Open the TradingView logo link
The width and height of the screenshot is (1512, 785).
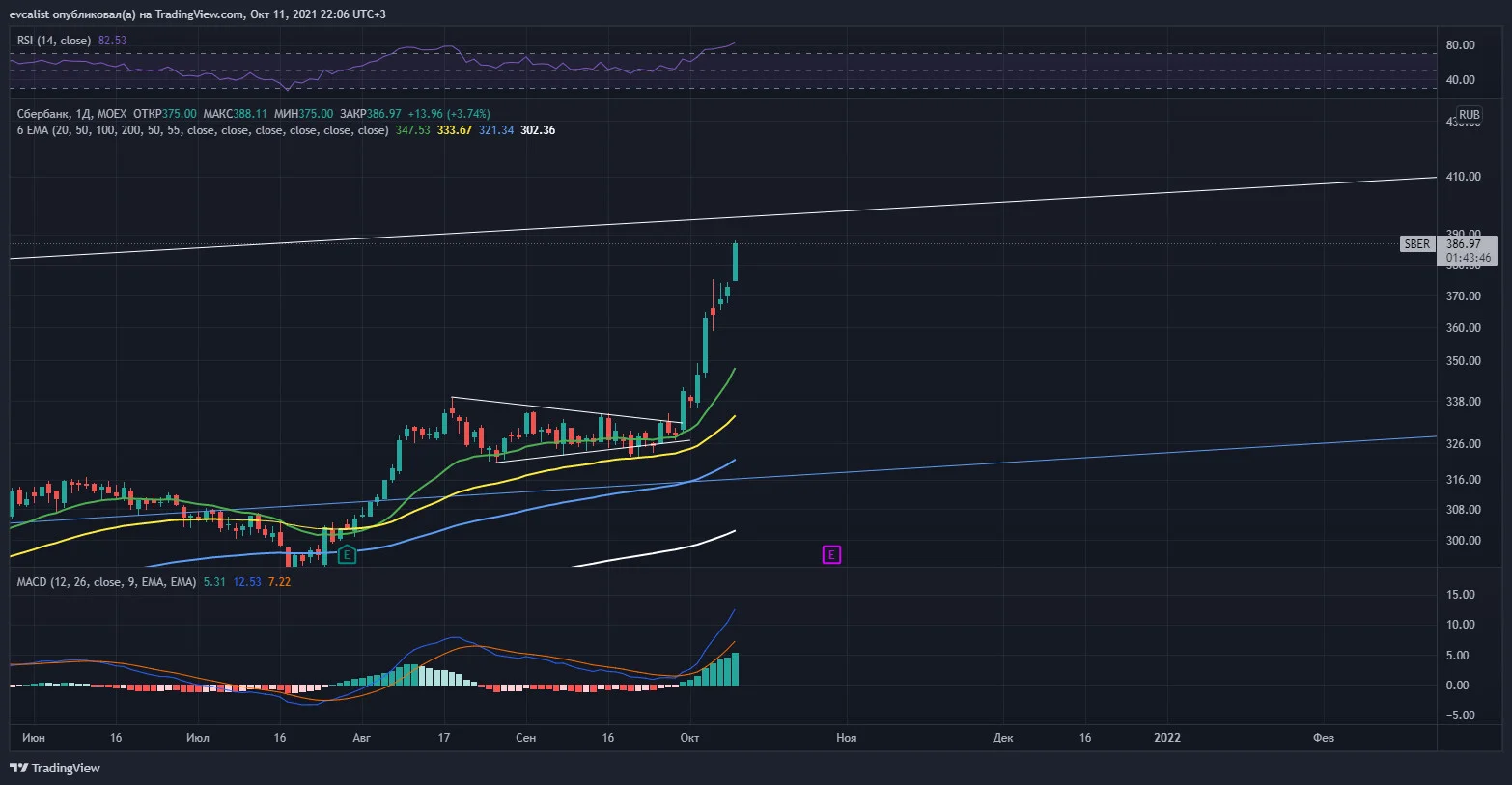tap(55, 768)
